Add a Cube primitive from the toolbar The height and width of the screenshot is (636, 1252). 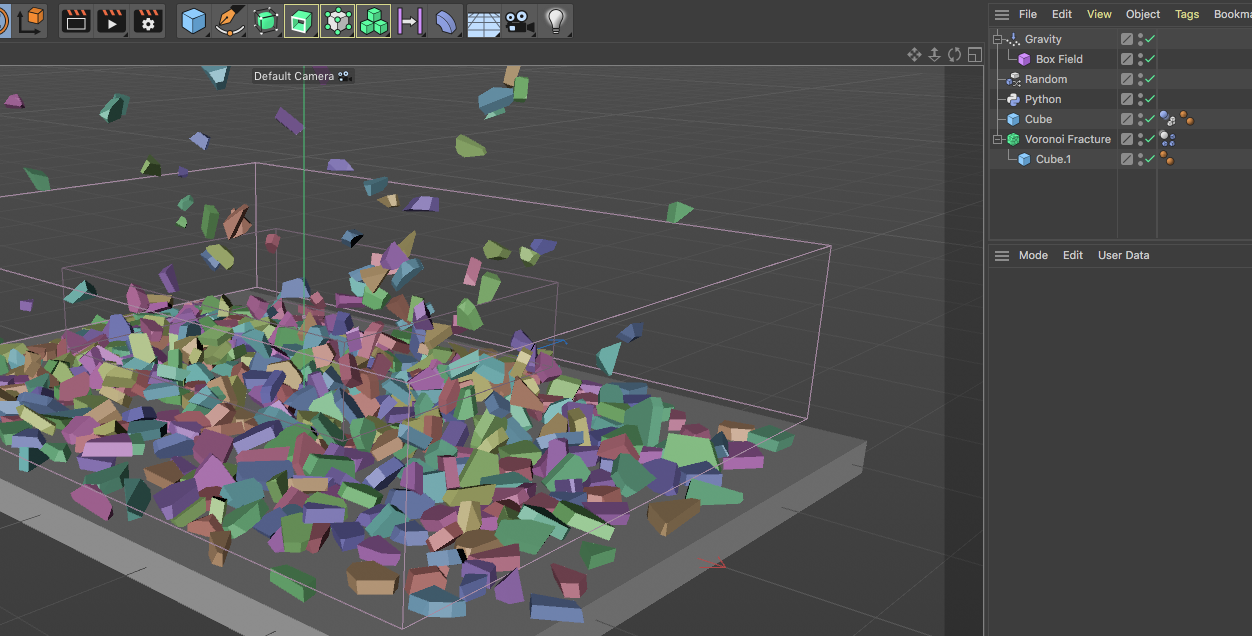click(x=194, y=20)
